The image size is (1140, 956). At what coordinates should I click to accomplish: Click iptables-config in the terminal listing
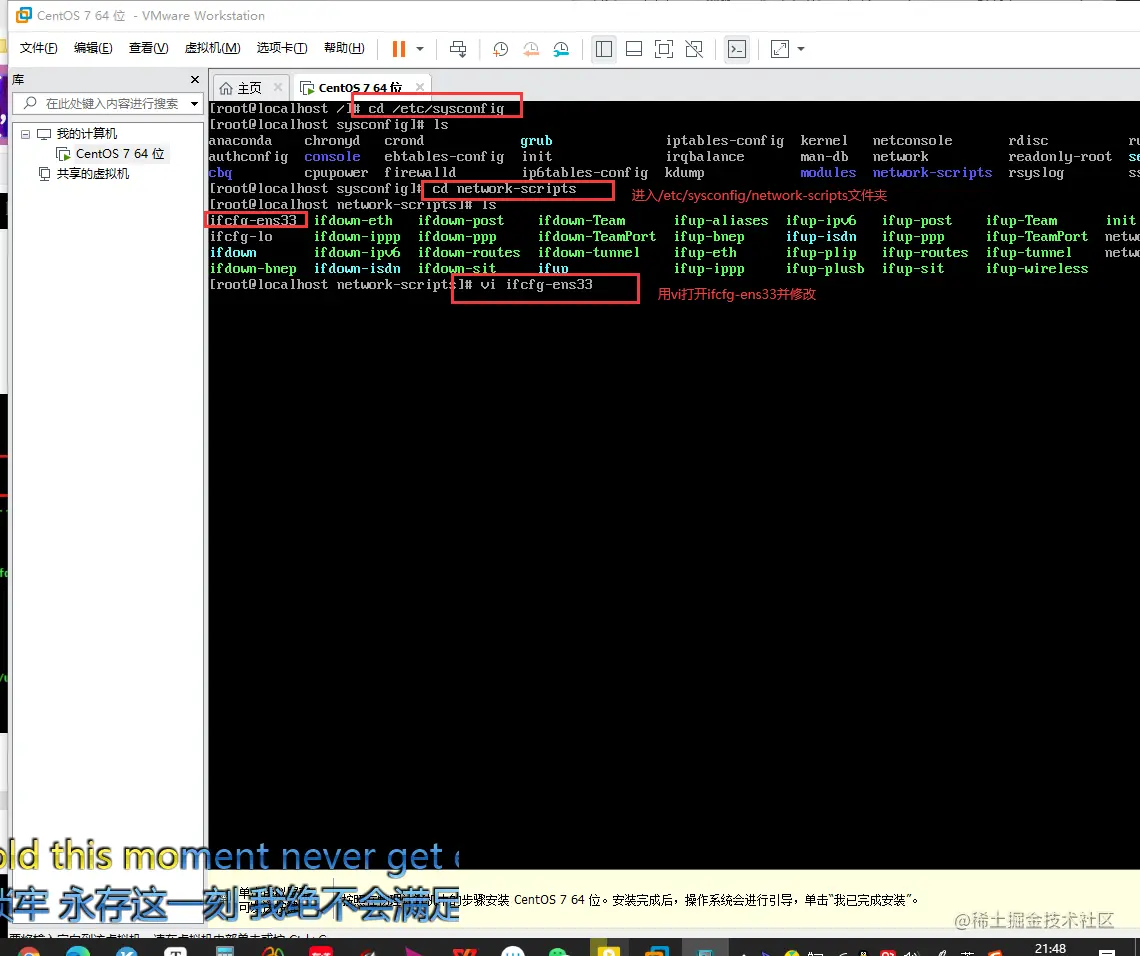click(x=725, y=140)
